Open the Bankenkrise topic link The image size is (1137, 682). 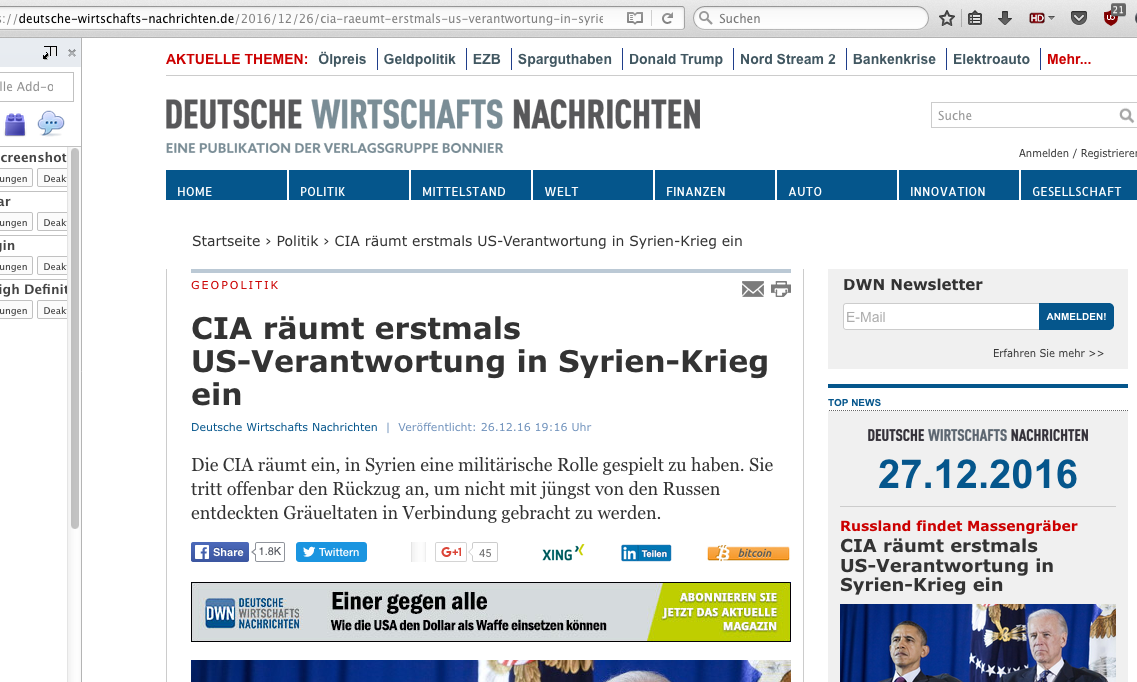(894, 59)
